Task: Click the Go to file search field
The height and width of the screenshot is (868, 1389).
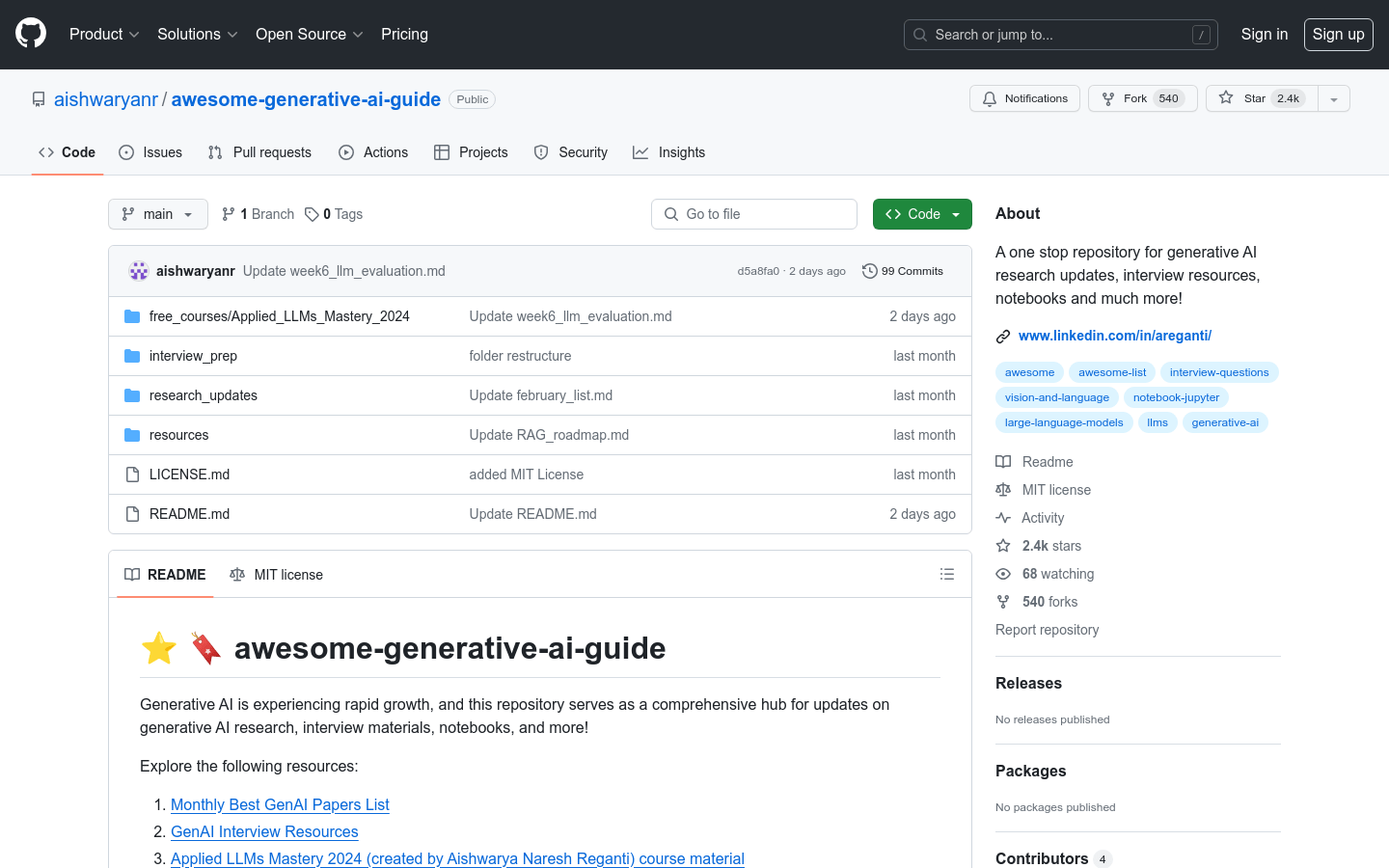Action: click(753, 213)
